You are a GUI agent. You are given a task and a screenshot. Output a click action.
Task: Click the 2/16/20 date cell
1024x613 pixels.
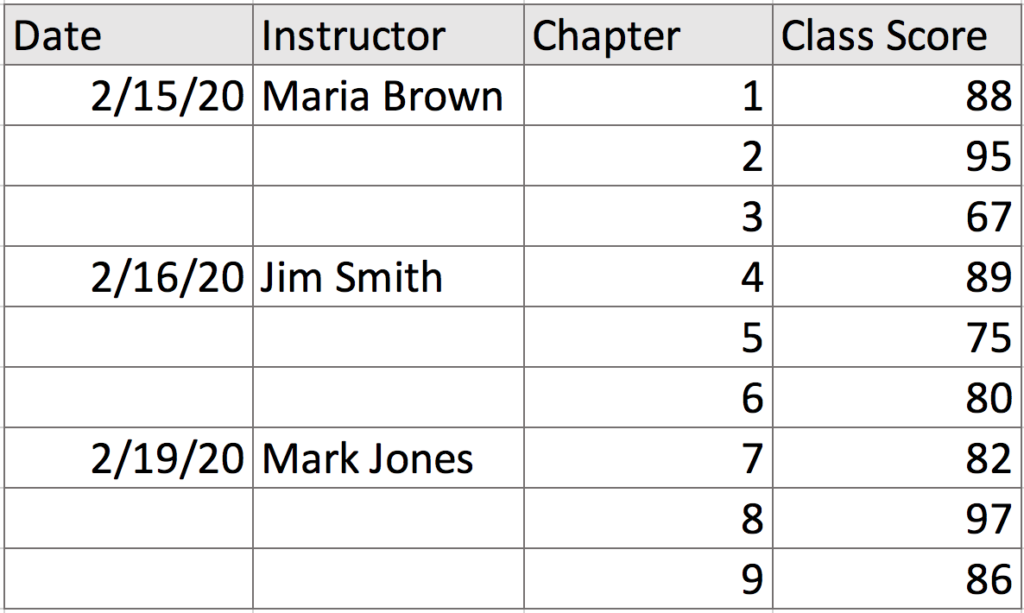pyautogui.click(x=128, y=277)
